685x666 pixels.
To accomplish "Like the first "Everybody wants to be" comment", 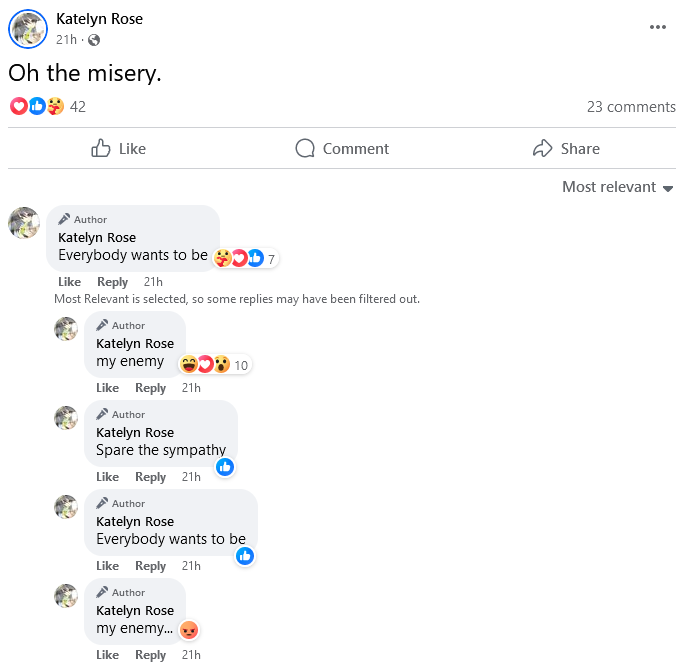I will (69, 282).
